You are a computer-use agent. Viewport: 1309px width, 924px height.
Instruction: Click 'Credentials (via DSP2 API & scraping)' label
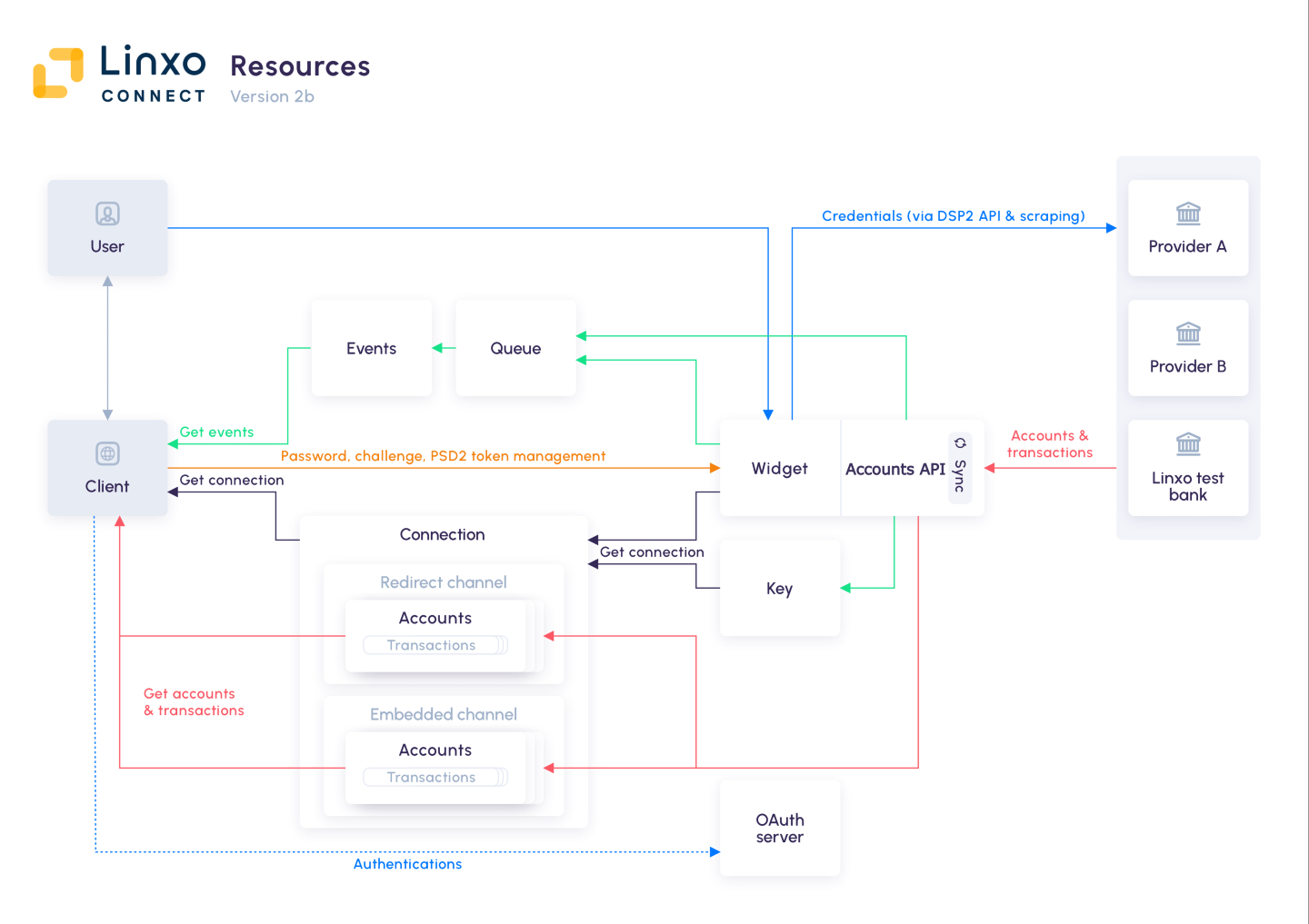(x=954, y=216)
